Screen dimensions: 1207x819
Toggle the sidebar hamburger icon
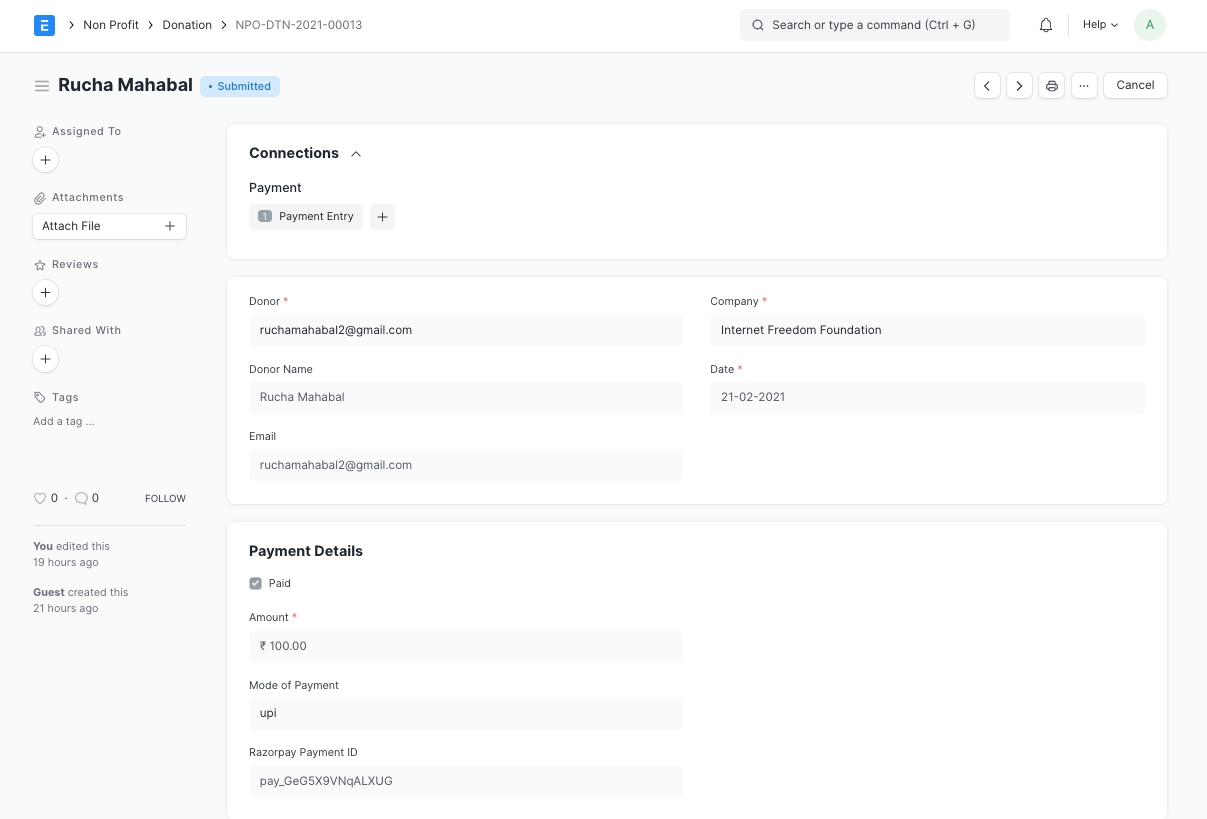[42, 86]
